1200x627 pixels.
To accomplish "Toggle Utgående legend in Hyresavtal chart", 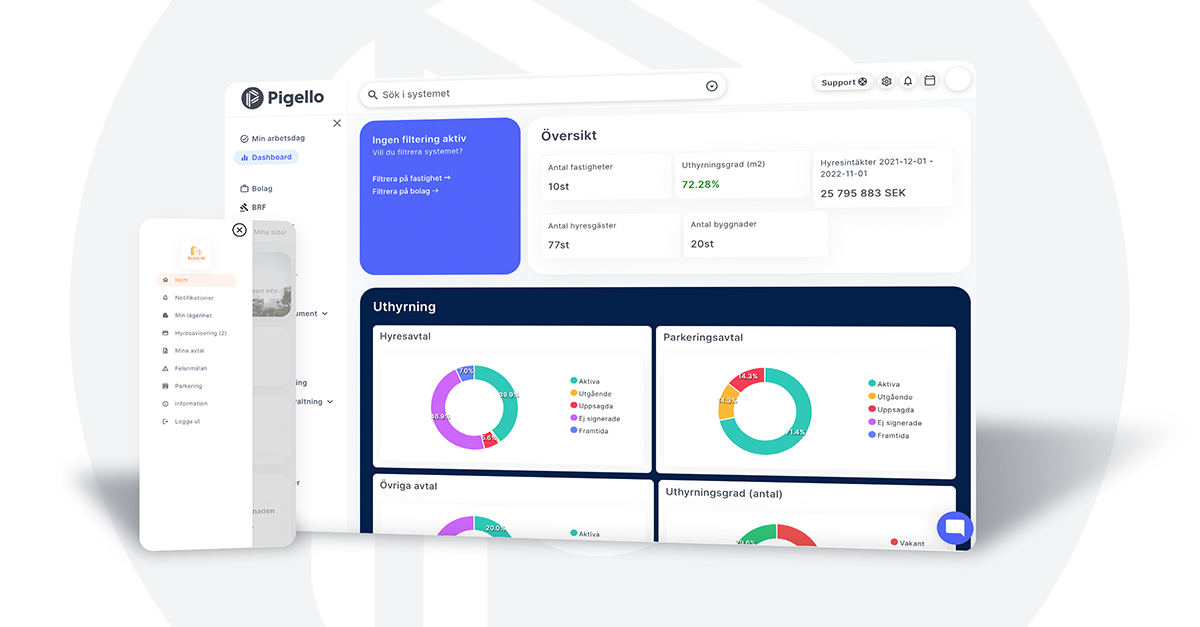I will 591,393.
